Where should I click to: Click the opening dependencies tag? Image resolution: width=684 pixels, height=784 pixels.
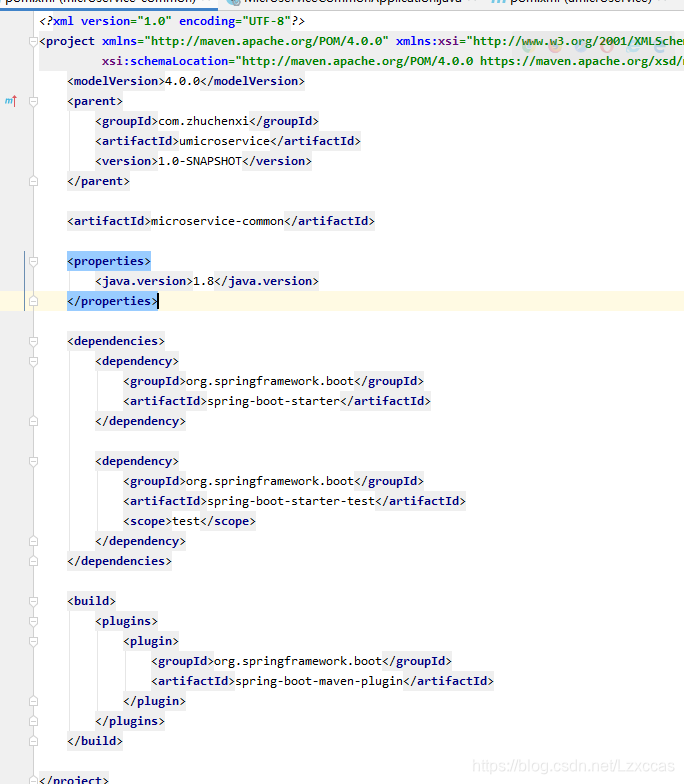[x=116, y=341]
